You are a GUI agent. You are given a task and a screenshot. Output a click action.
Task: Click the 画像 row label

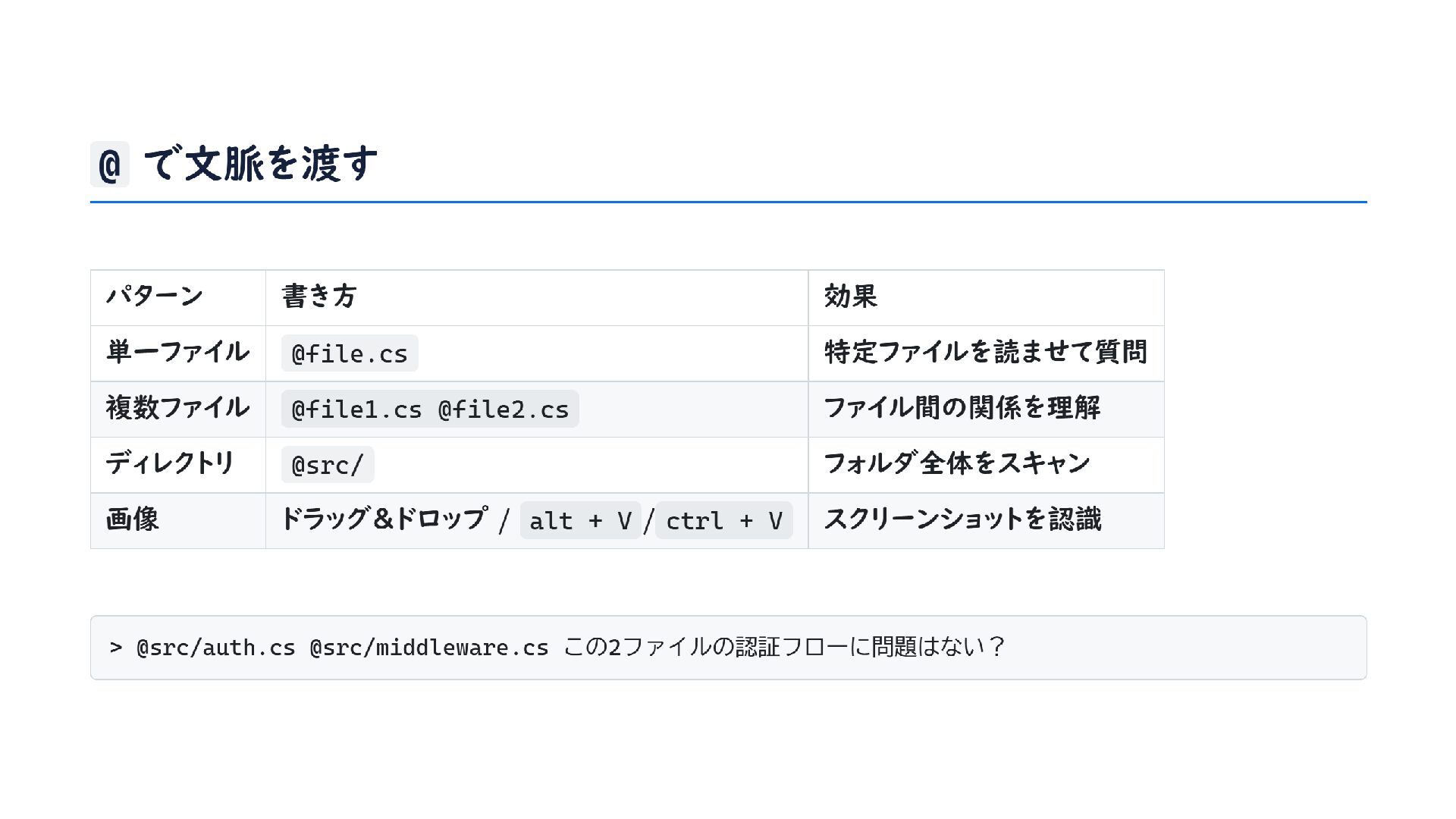click(x=133, y=520)
